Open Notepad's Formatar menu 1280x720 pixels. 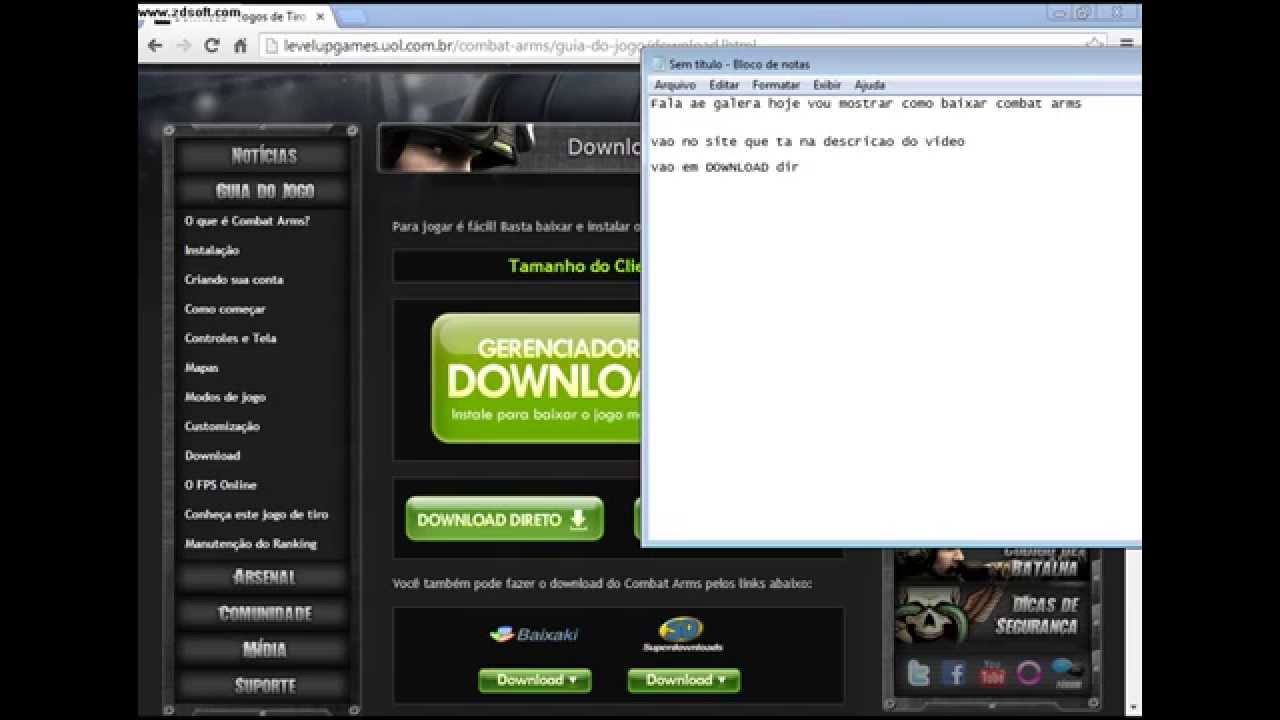(x=776, y=85)
